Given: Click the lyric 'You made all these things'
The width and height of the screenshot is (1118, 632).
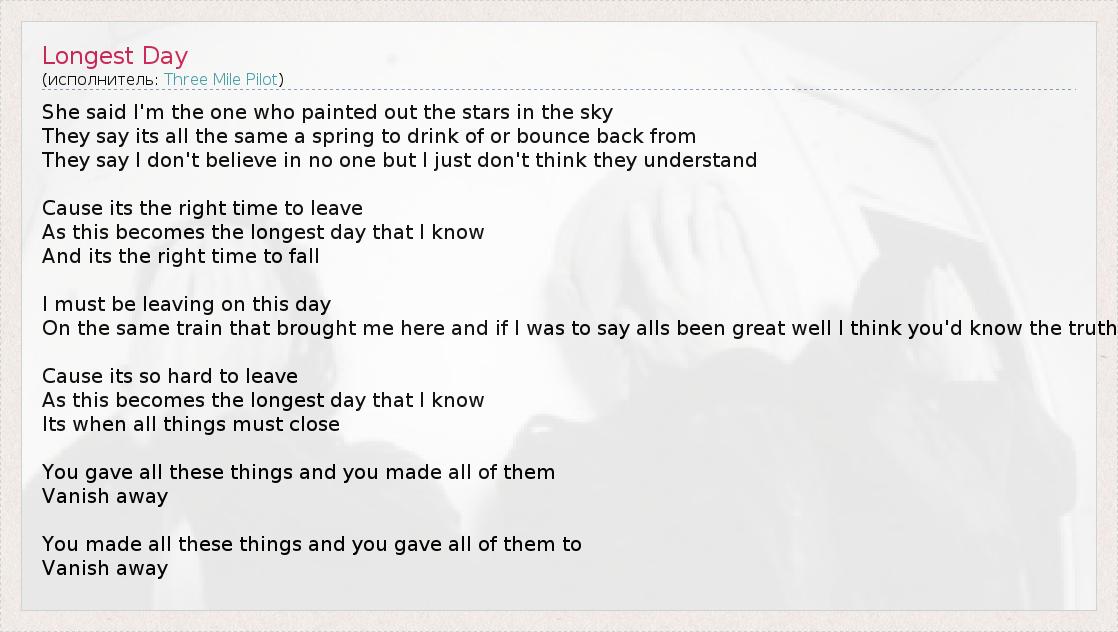Looking at the screenshot, I should coord(311,544).
